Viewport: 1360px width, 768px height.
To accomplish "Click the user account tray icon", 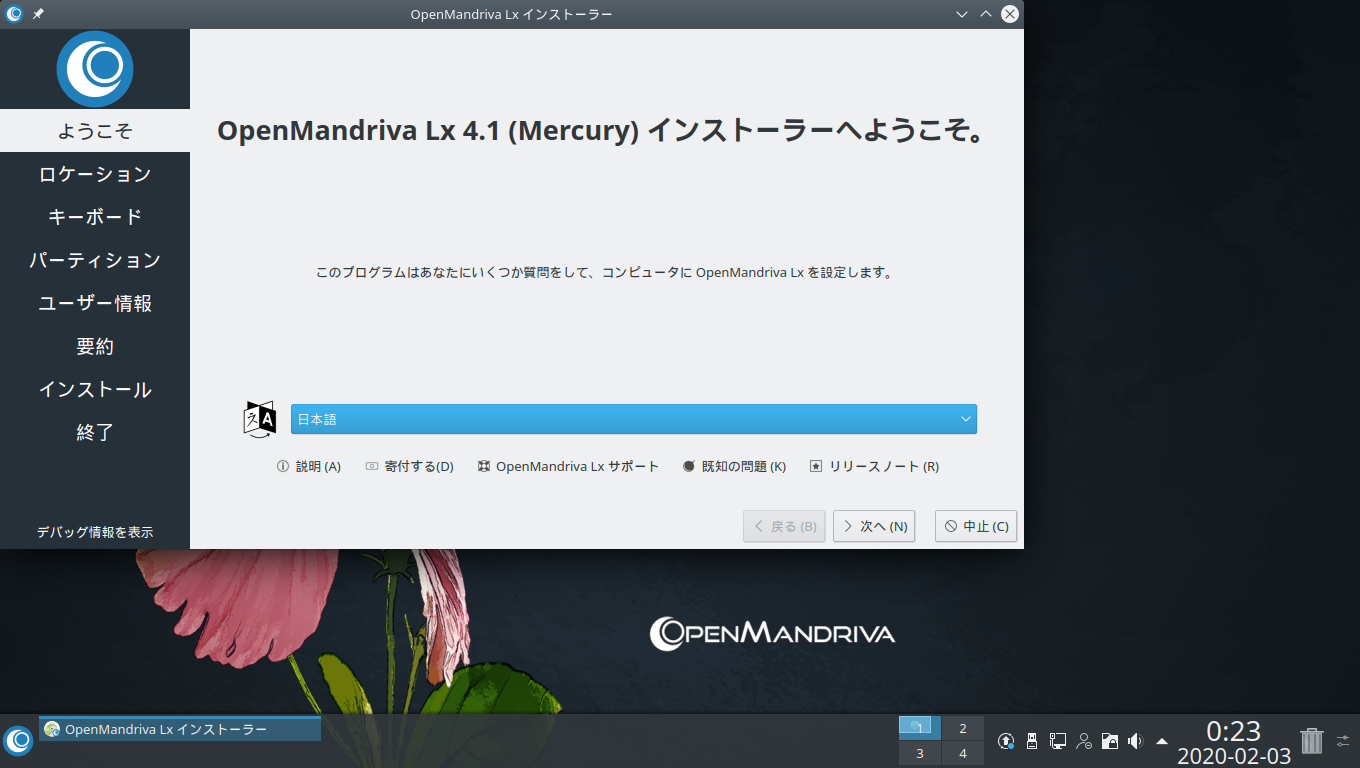I will click(1084, 741).
